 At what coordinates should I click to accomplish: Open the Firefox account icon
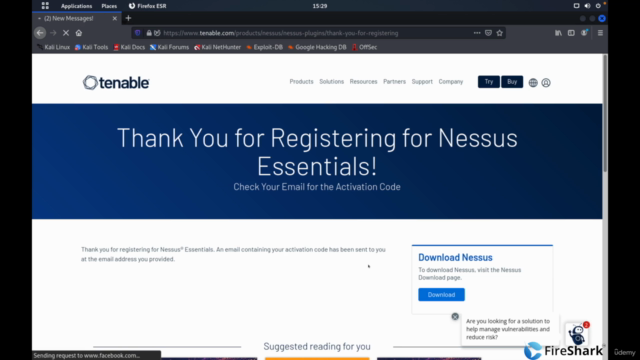[x=584, y=33]
